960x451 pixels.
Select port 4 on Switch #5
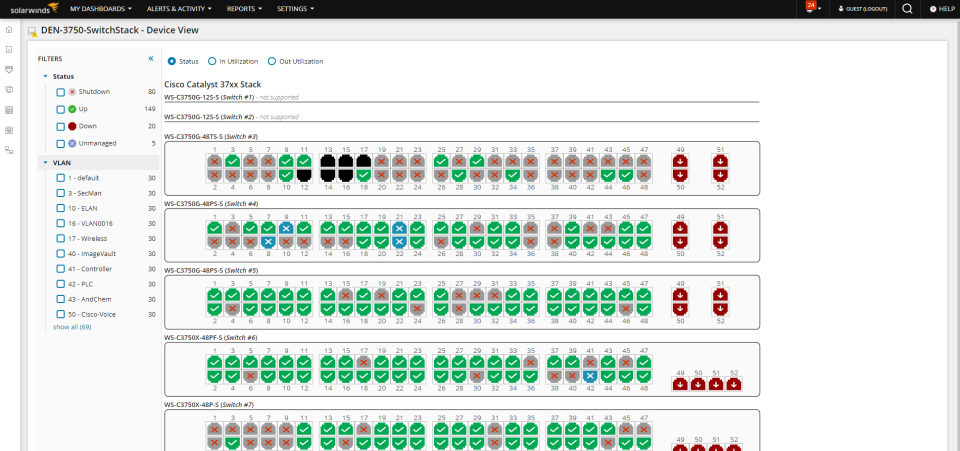[232, 308]
